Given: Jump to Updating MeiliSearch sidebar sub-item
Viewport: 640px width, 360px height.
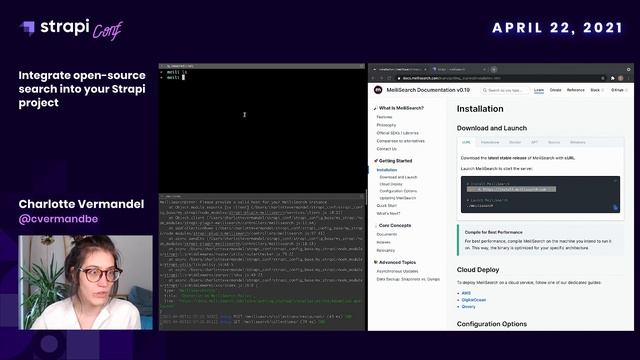Looking at the screenshot, I should (398, 198).
